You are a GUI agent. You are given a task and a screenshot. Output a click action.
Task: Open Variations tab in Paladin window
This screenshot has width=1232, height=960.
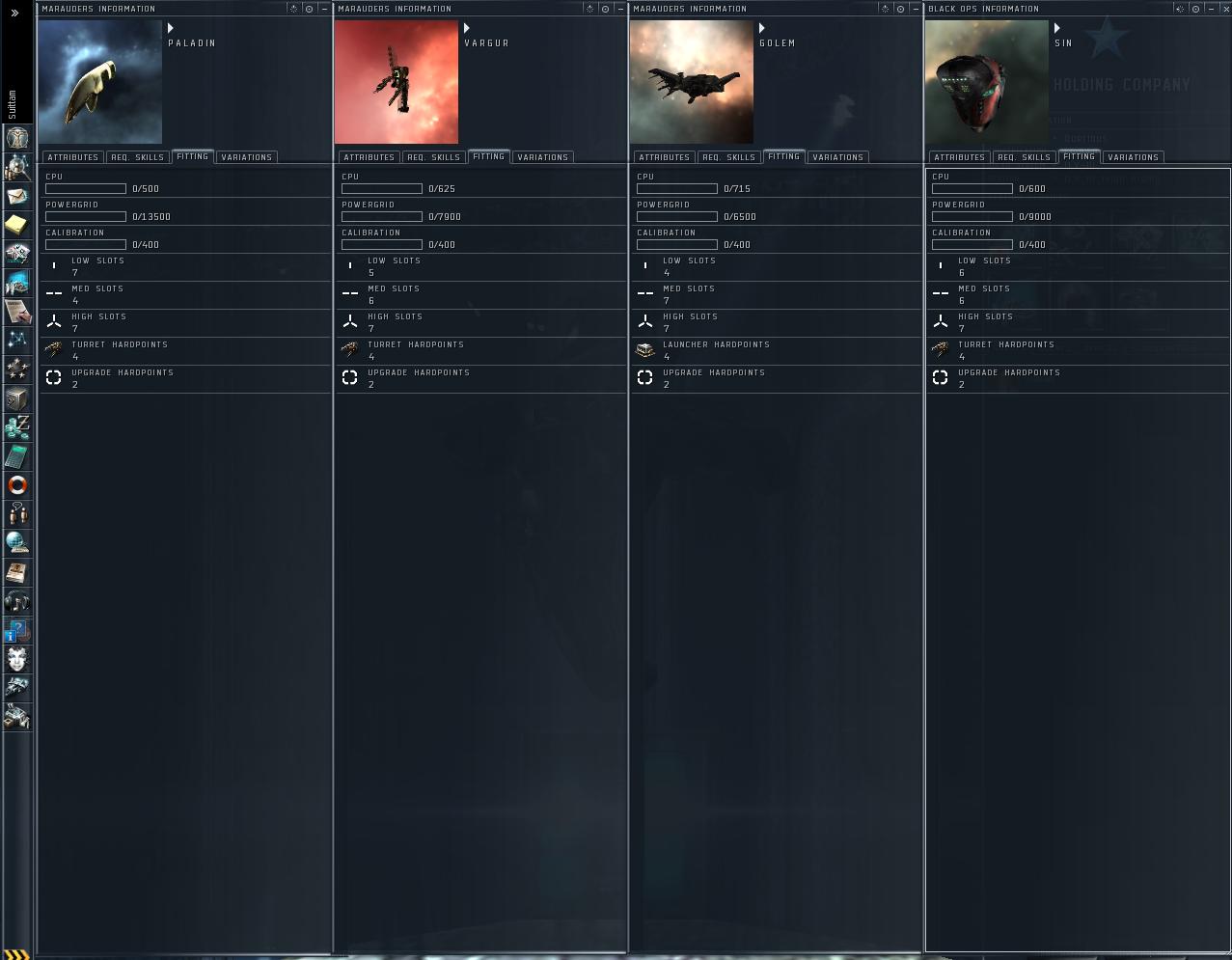point(246,157)
